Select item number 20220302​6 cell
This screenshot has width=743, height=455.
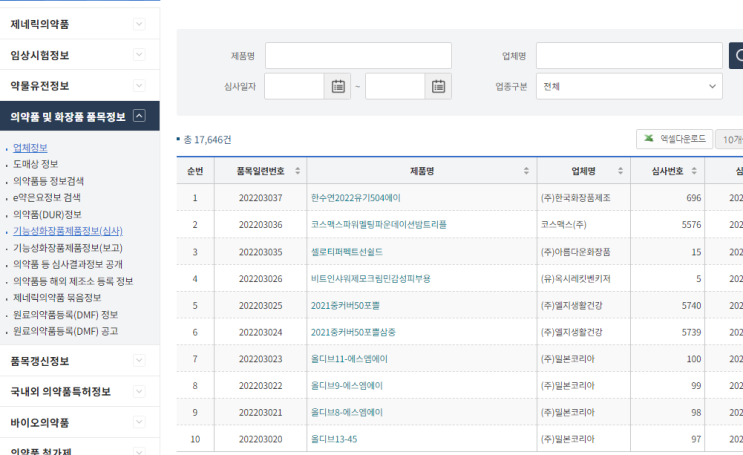click(261, 279)
